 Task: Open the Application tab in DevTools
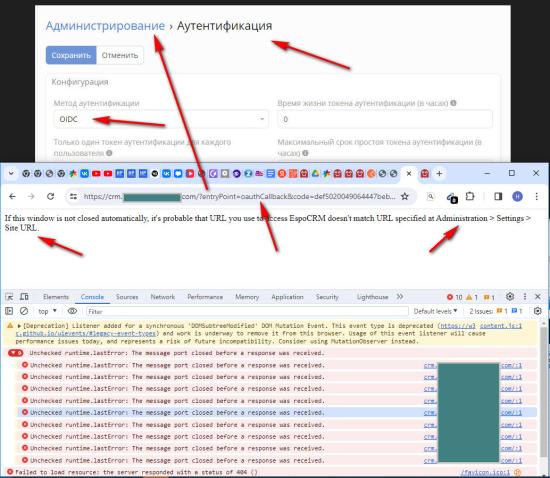point(287,297)
